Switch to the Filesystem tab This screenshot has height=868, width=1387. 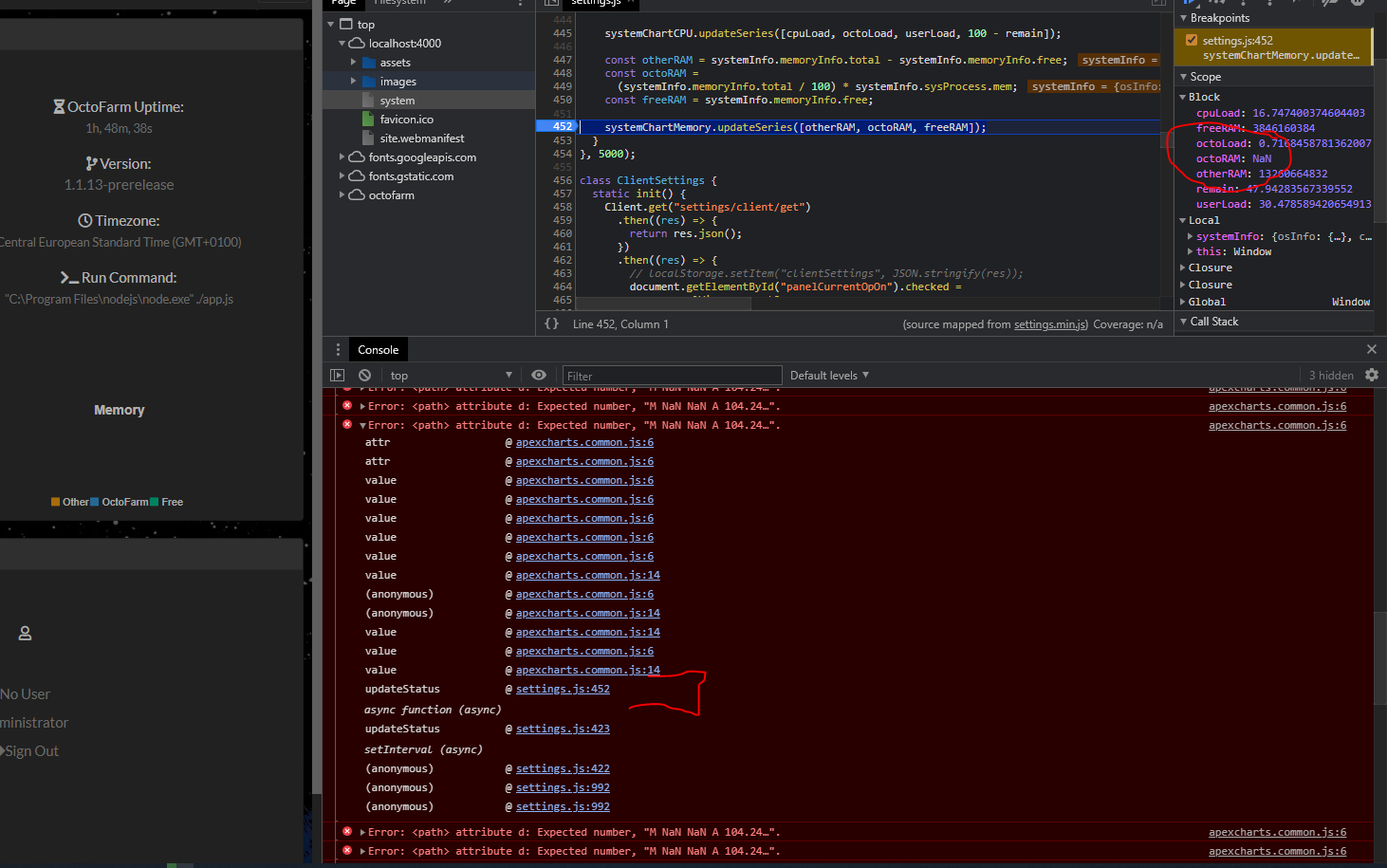pyautogui.click(x=398, y=3)
